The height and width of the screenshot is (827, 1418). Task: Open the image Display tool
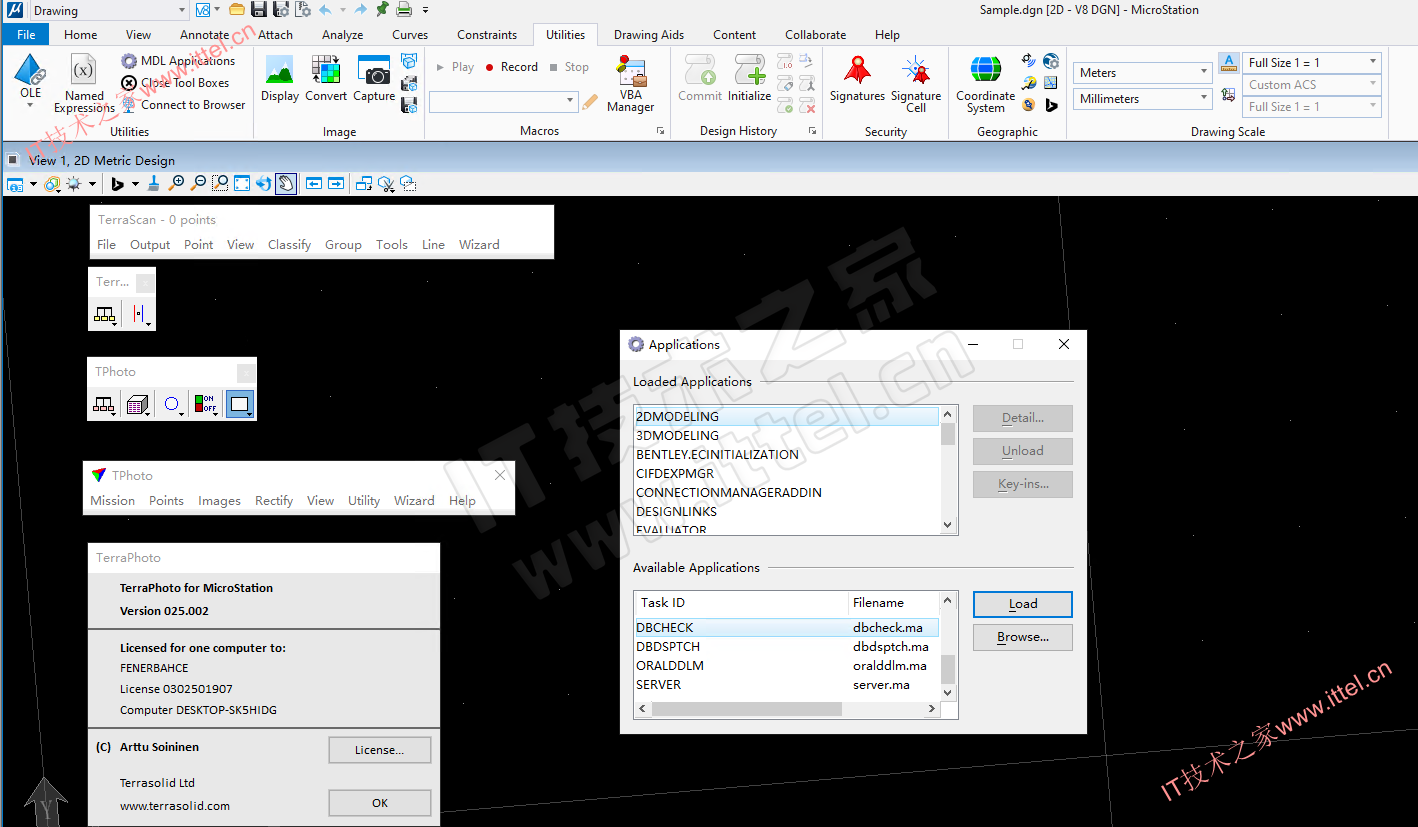[x=280, y=79]
